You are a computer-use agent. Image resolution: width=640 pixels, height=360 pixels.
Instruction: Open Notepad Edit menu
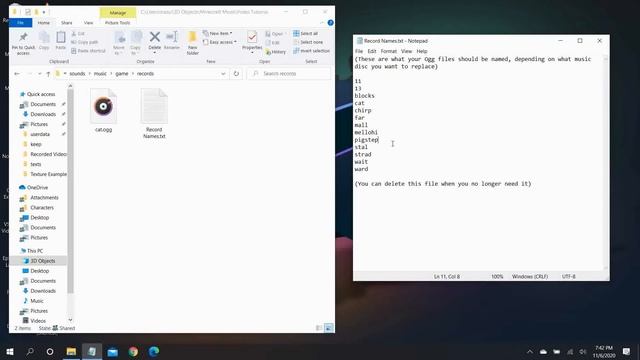pos(372,51)
